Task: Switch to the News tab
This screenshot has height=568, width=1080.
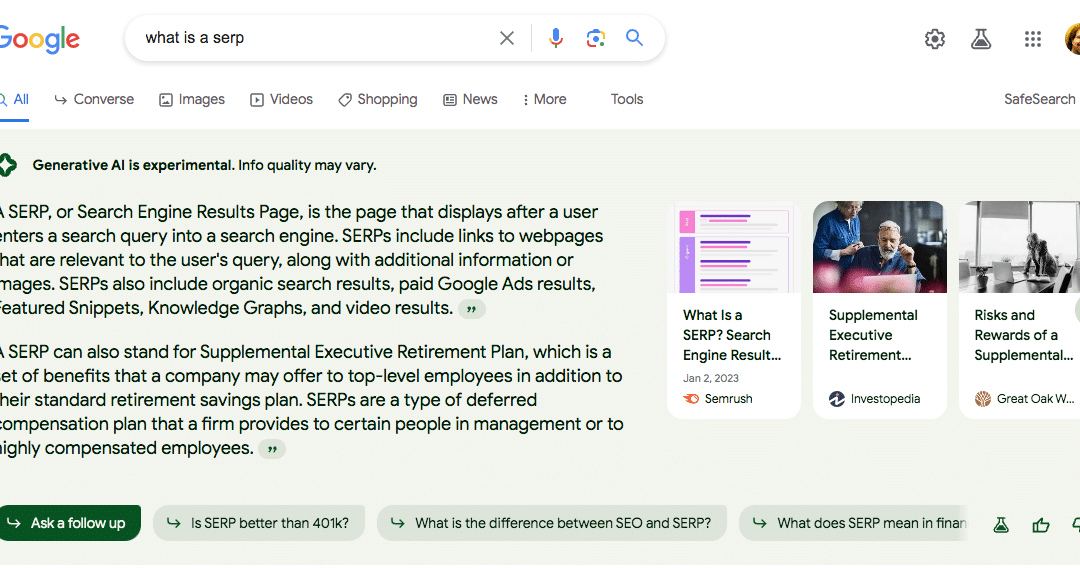Action: coord(470,99)
